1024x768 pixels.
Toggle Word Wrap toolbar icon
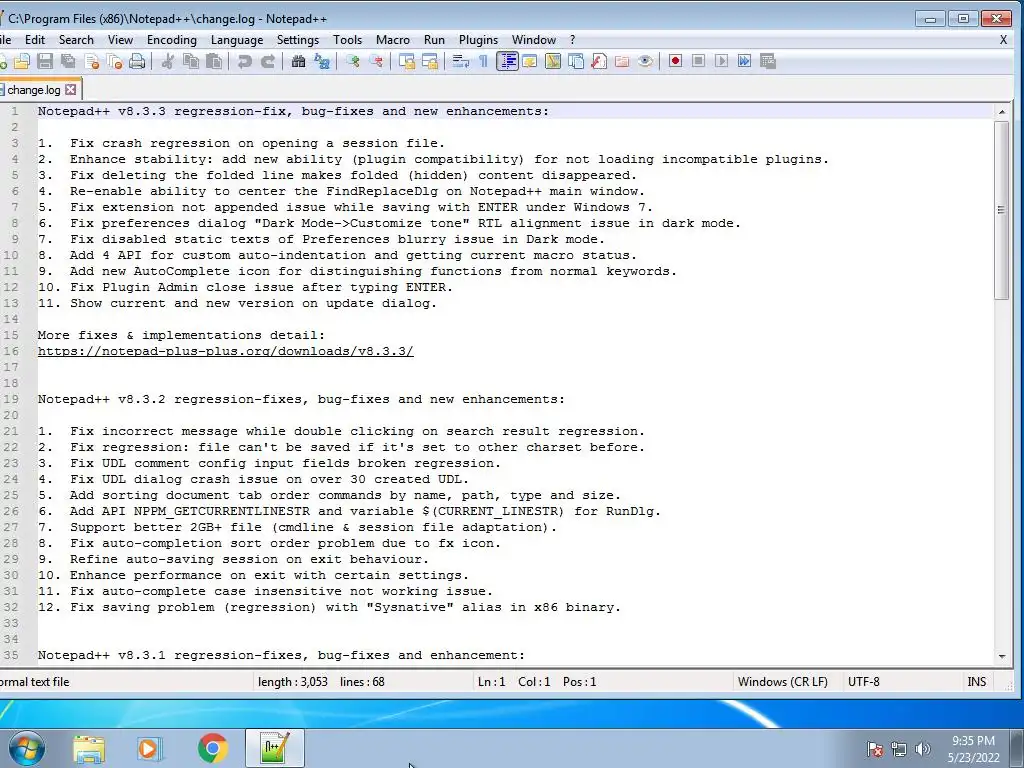[x=460, y=61]
